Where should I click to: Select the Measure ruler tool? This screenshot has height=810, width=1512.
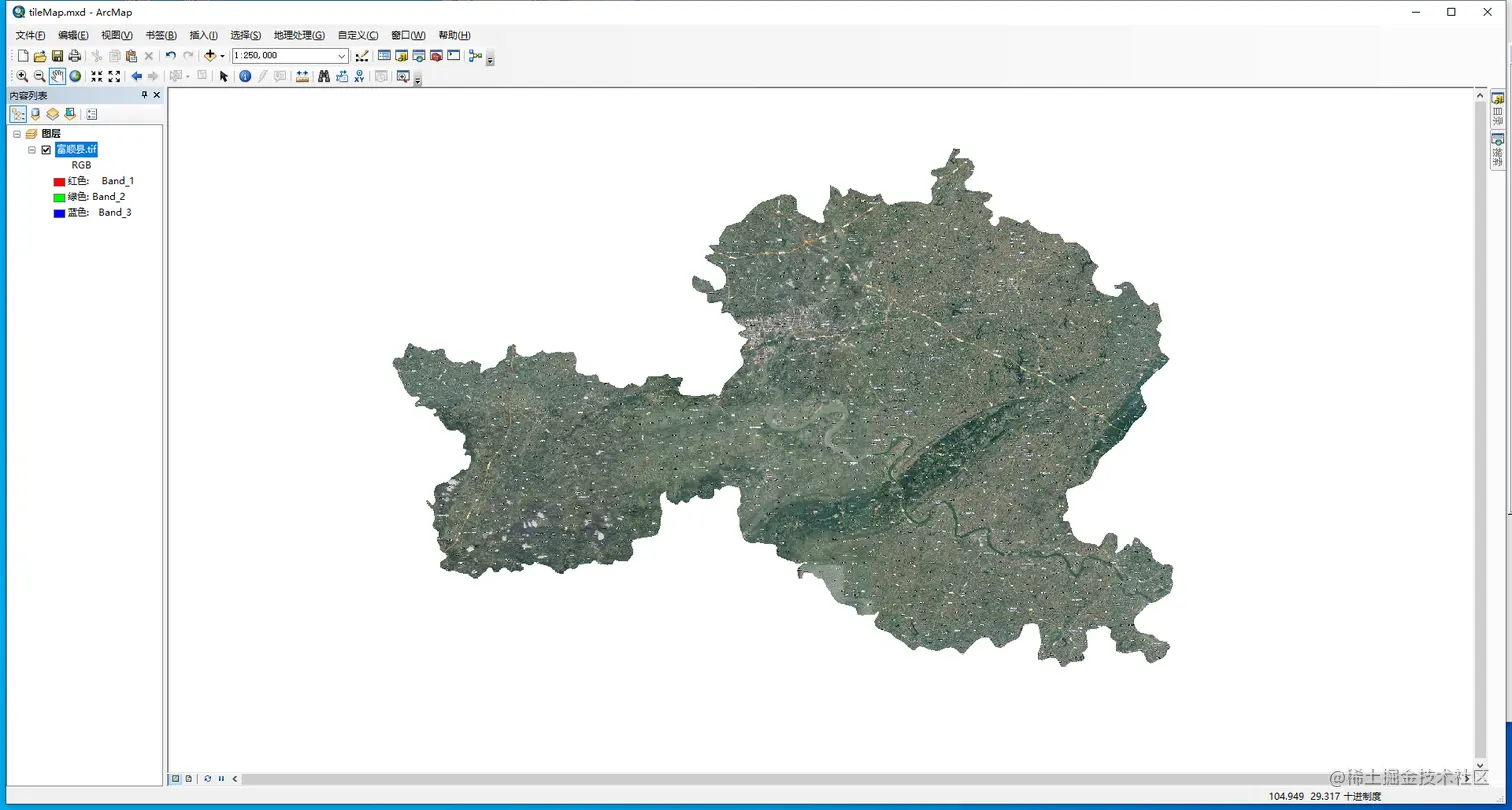[302, 76]
